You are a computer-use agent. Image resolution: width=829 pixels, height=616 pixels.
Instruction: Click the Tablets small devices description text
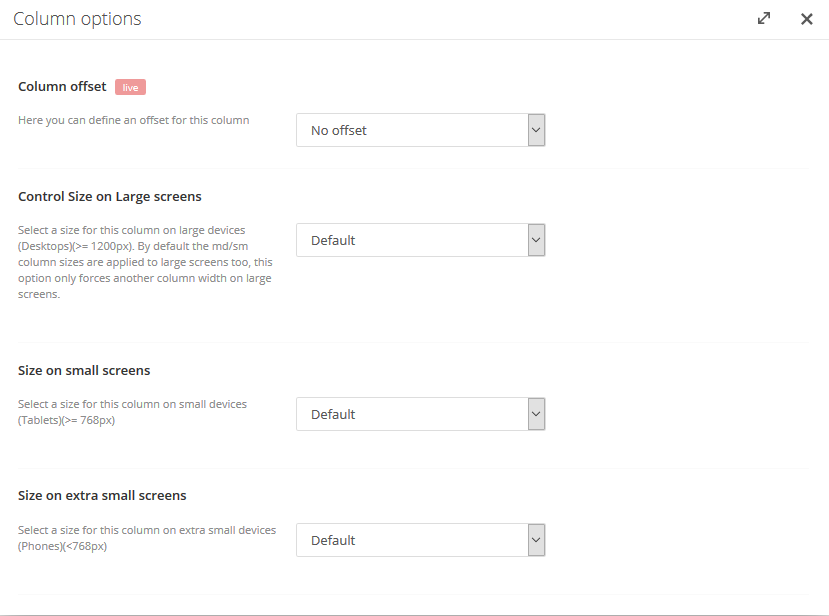pyautogui.click(x=132, y=412)
